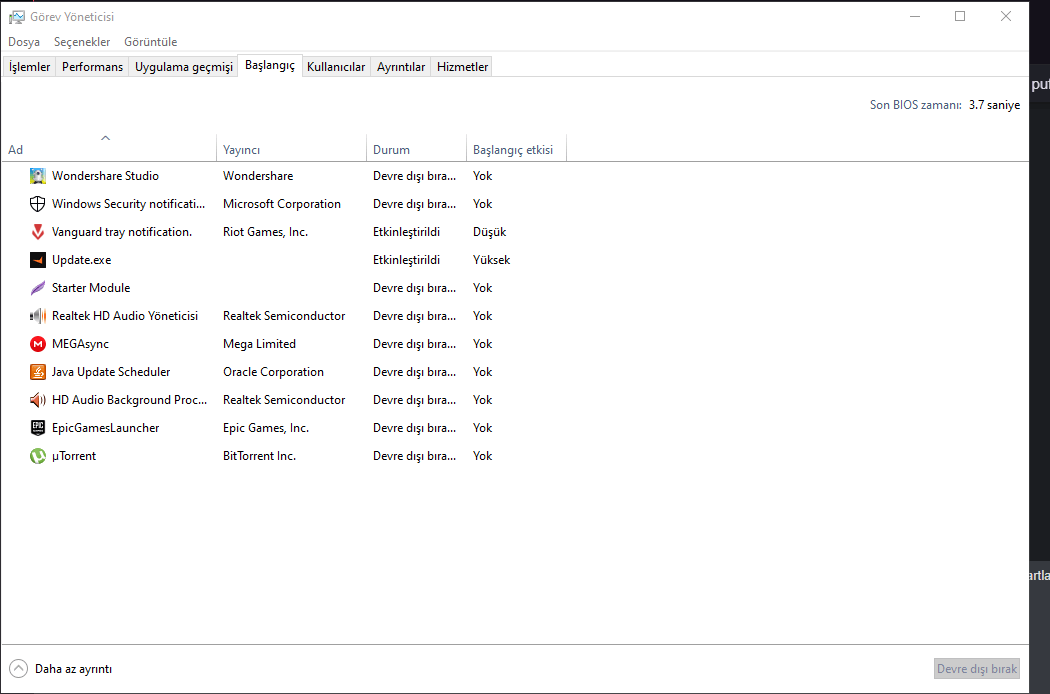Minimize the Görev Yöneticisi window

pyautogui.click(x=915, y=17)
